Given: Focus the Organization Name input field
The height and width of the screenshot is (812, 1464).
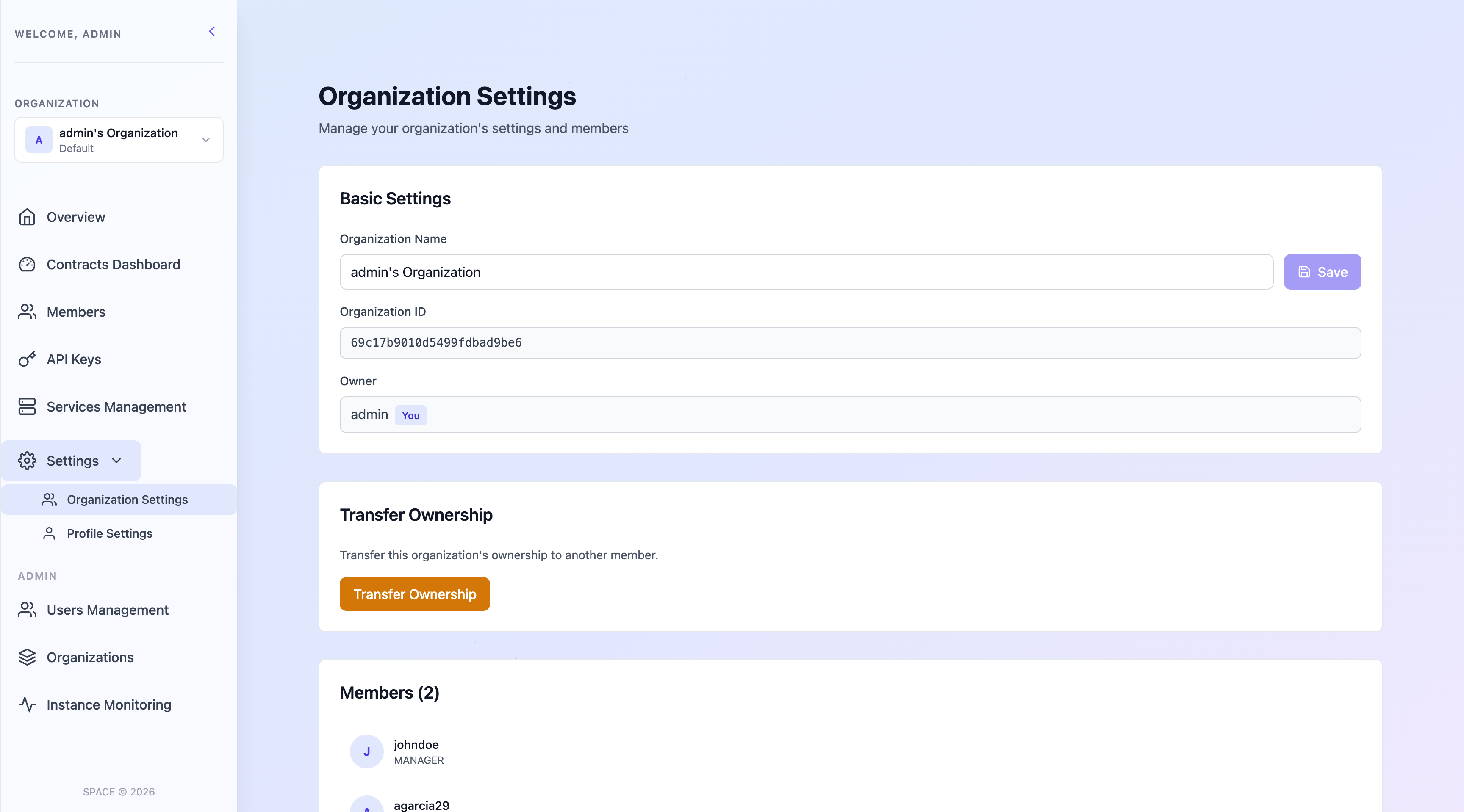Looking at the screenshot, I should point(807,272).
